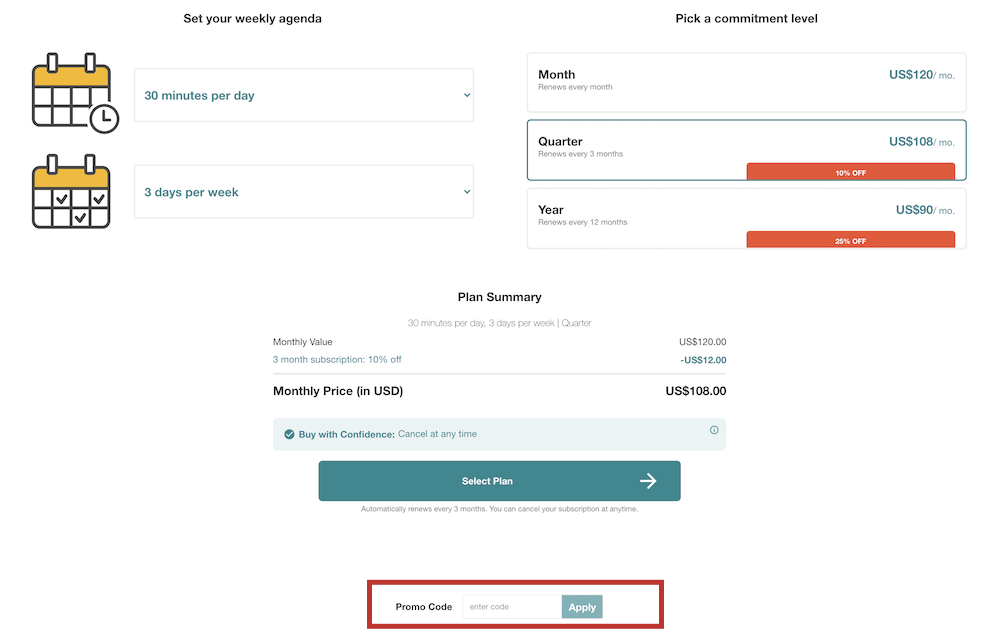Expand minutes-per-day dropdown chevron
The width and height of the screenshot is (1000, 630).
click(467, 95)
